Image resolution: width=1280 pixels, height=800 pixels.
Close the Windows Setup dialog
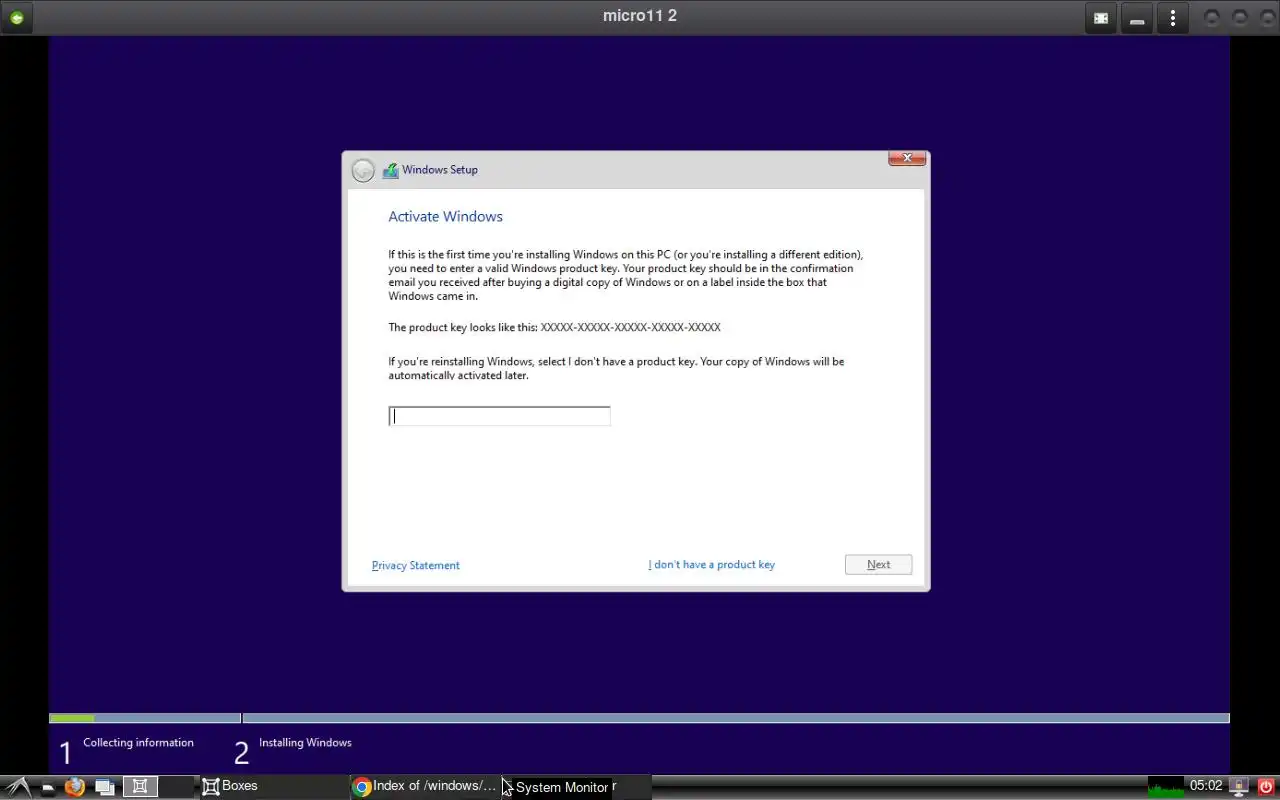(907, 158)
